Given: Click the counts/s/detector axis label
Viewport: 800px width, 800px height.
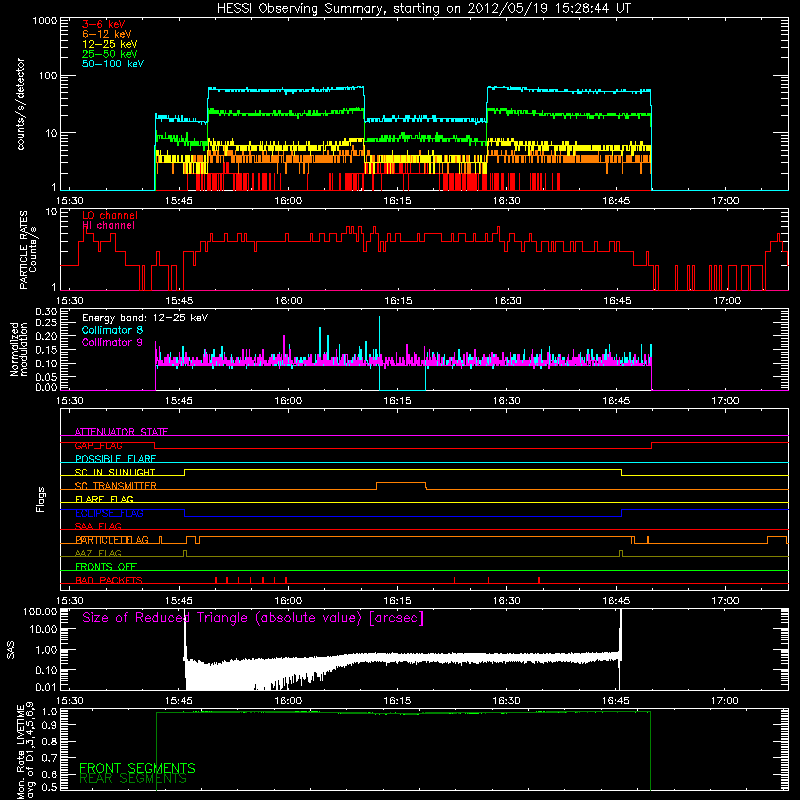Looking at the screenshot, I should tap(20, 104).
